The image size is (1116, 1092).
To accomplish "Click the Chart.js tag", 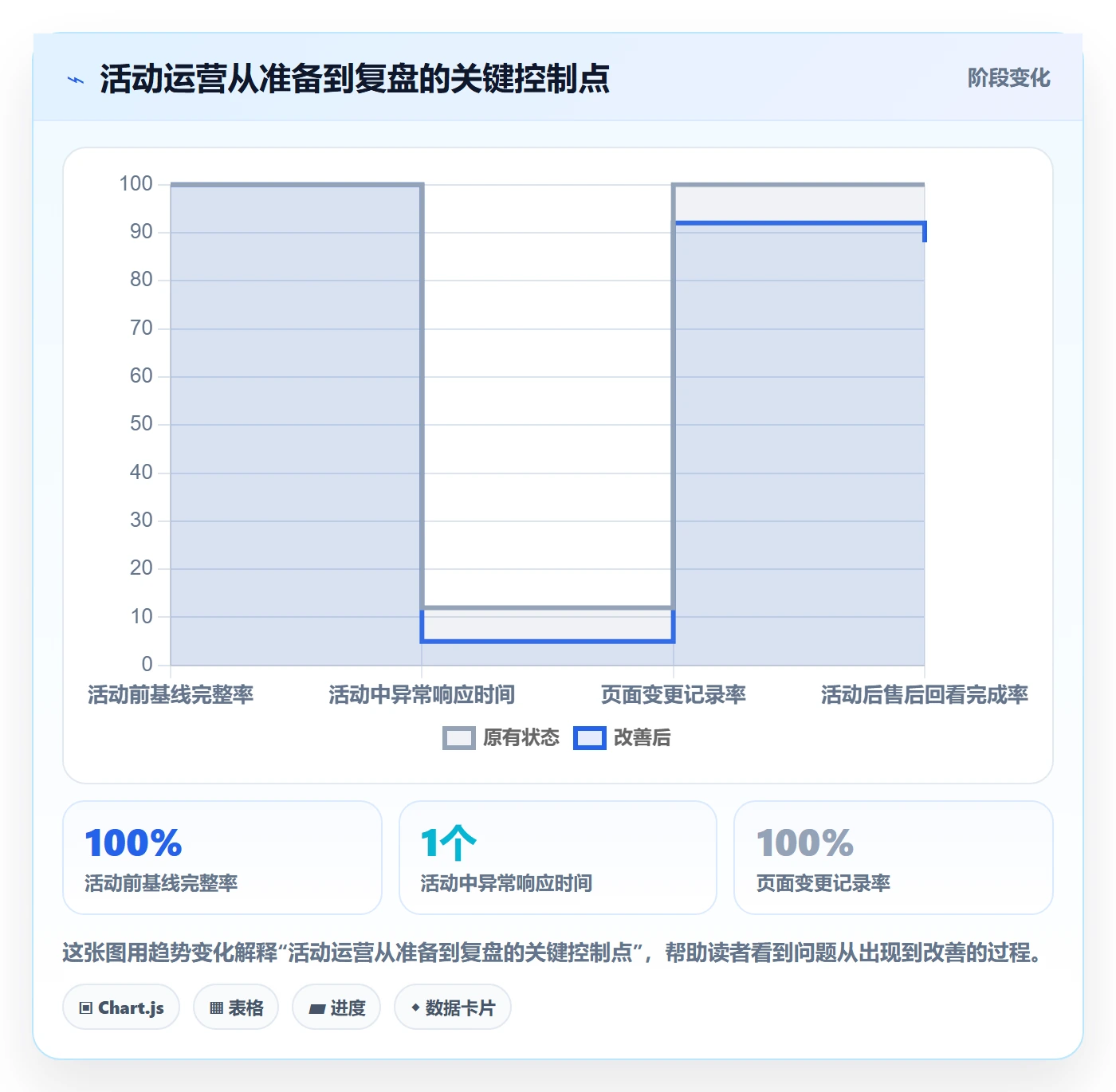I will 121,1008.
